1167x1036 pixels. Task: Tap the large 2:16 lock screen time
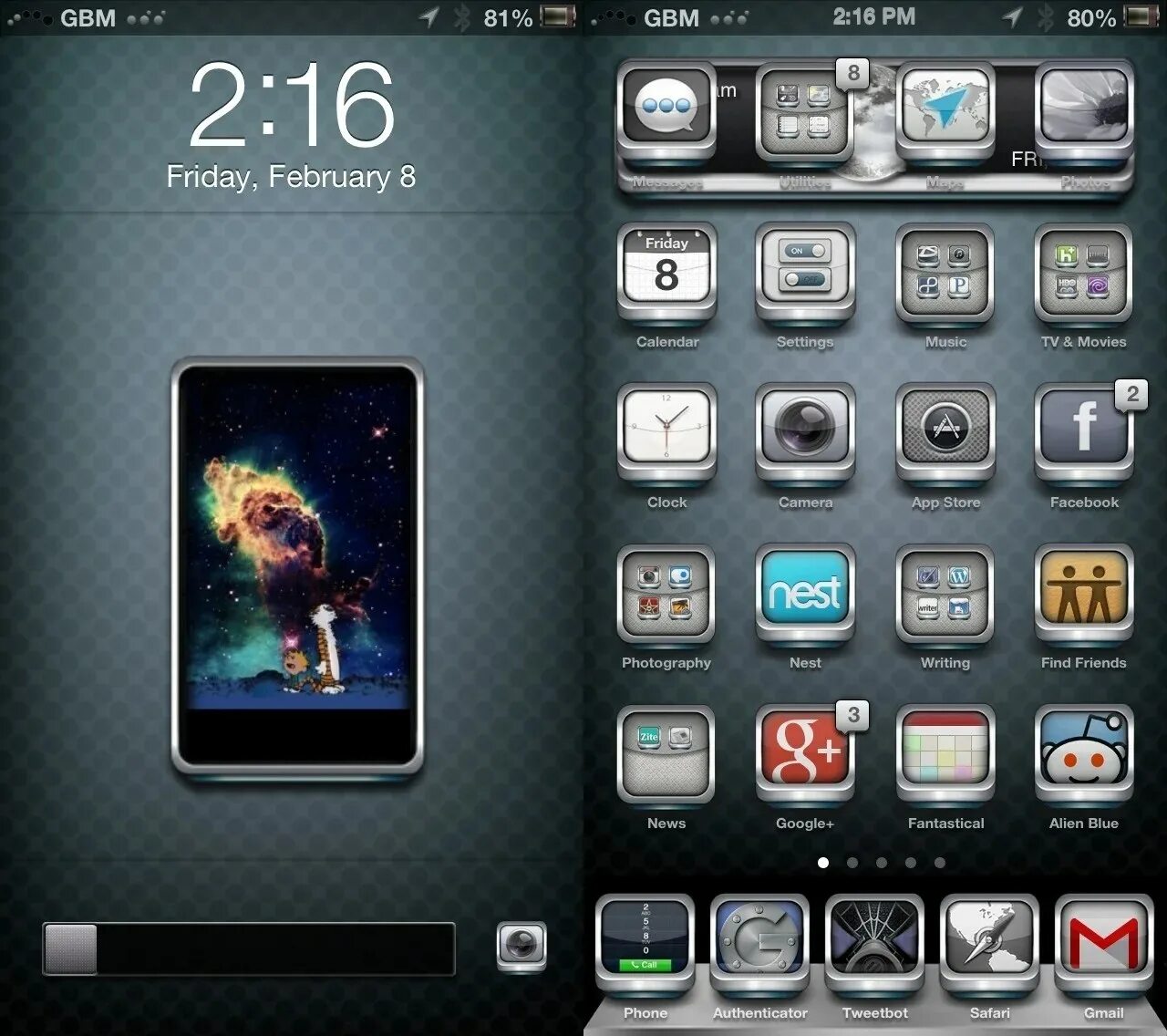(x=292, y=104)
